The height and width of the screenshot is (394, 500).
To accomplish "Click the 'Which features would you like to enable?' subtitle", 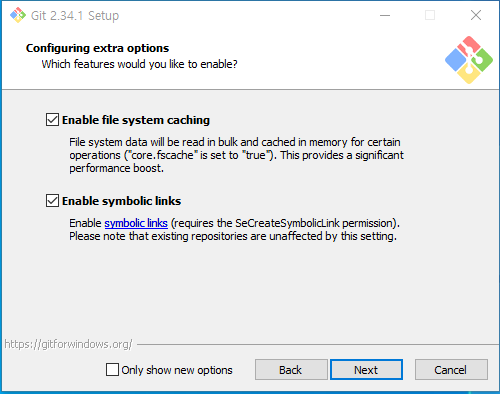I will (x=139, y=64).
